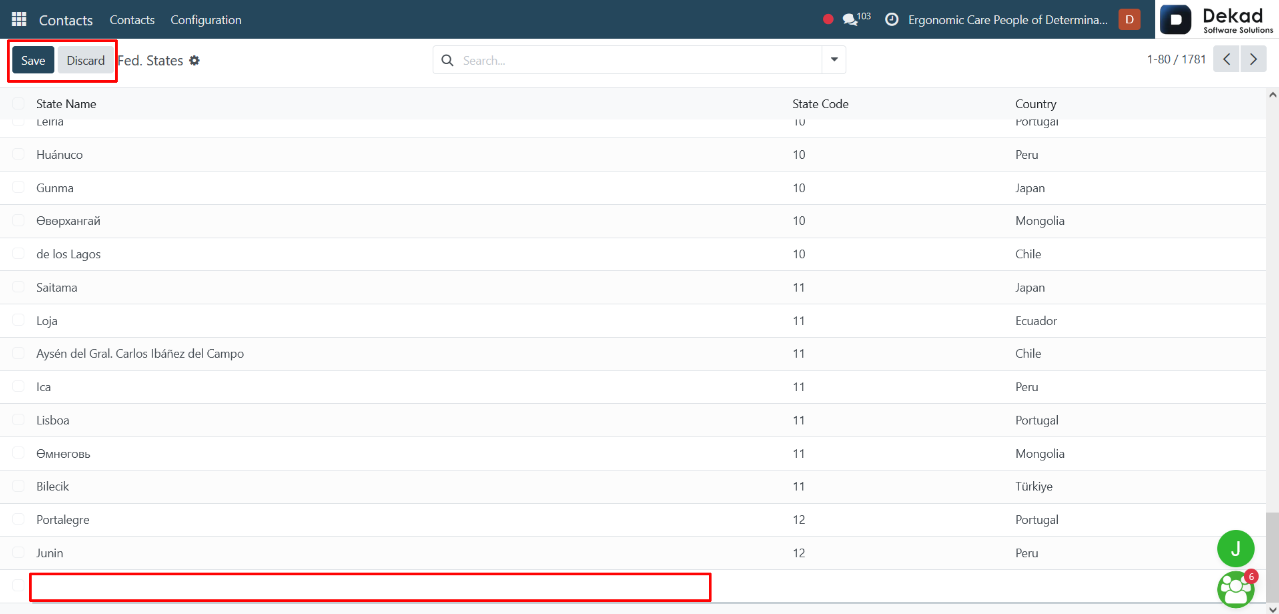This screenshot has height=614, width=1279.
Task: Sort by Country column header
Action: tap(1036, 104)
